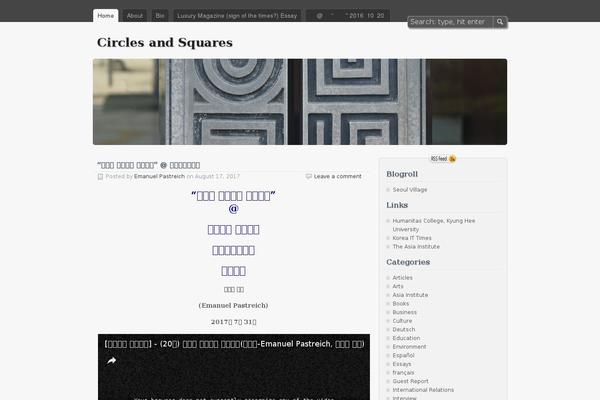Click the (Emanuel Pastreich) text in post

233,305
